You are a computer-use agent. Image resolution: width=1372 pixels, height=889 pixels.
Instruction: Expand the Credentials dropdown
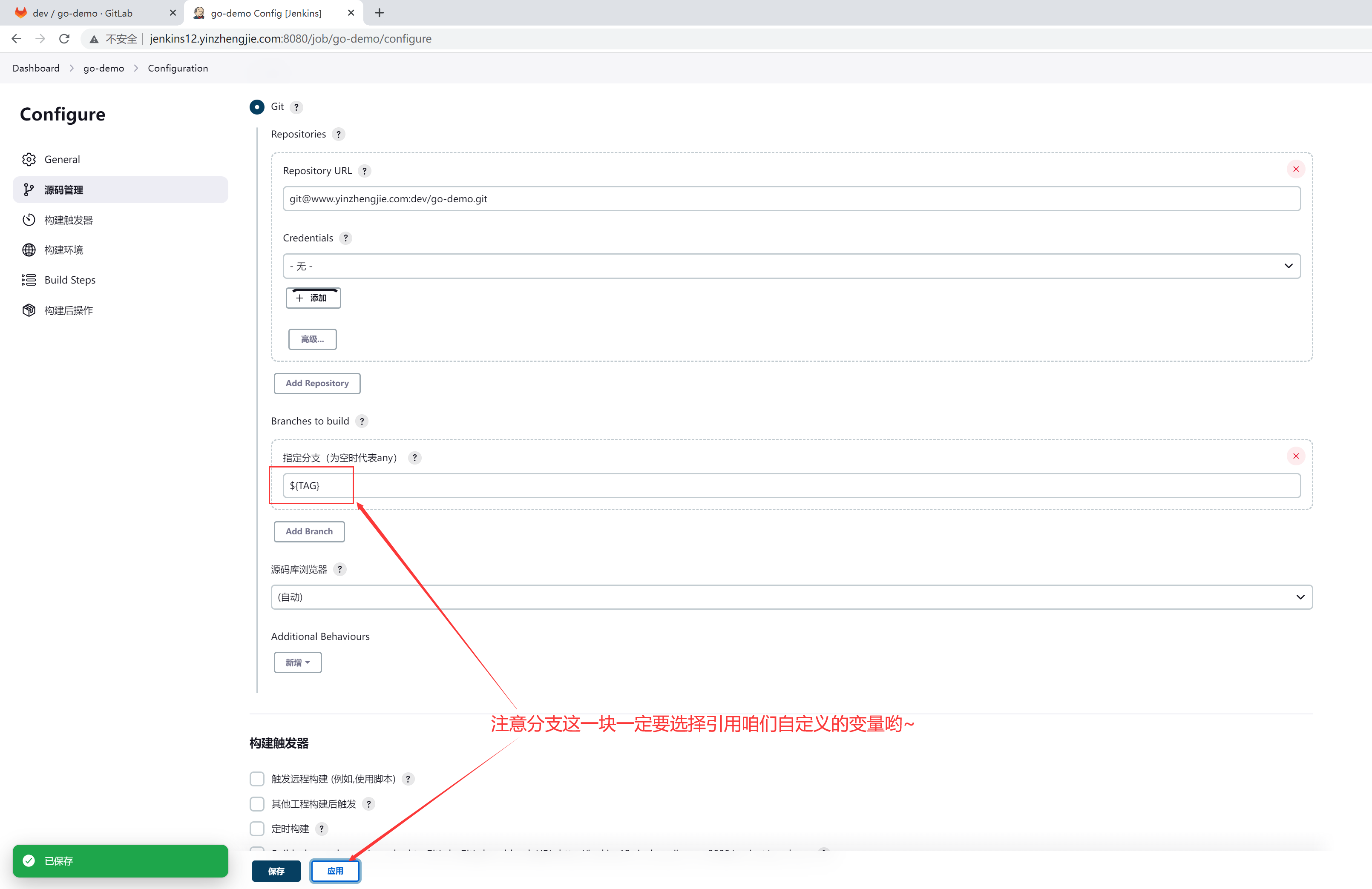[791, 266]
